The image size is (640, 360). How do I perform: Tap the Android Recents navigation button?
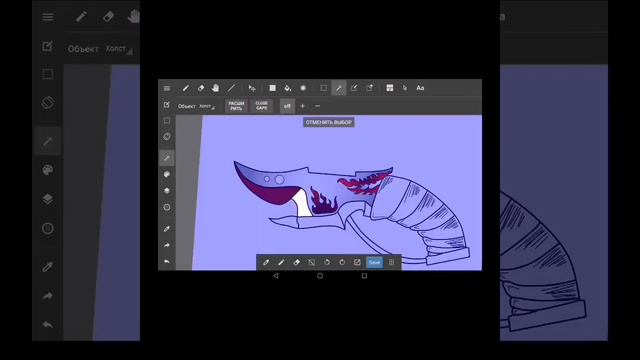(364, 276)
